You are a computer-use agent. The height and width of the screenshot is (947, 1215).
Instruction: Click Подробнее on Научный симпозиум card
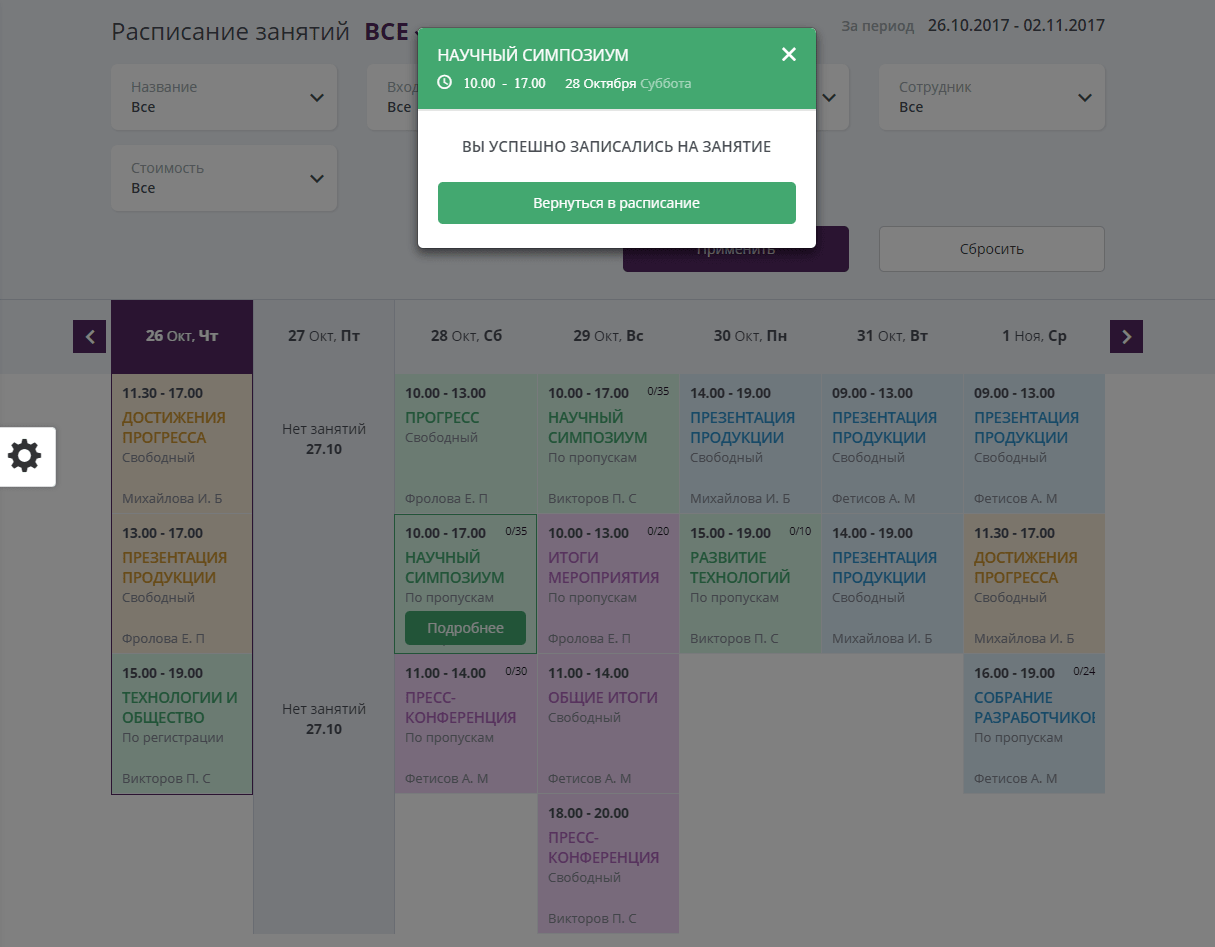click(465, 628)
